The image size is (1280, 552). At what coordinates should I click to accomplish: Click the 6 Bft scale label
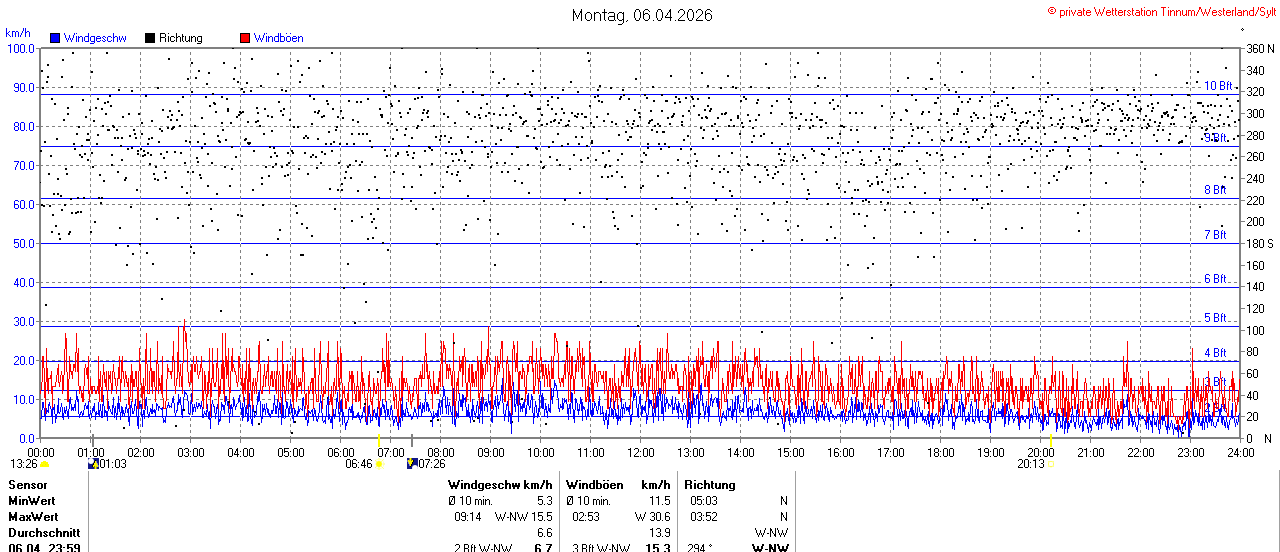(x=1215, y=279)
